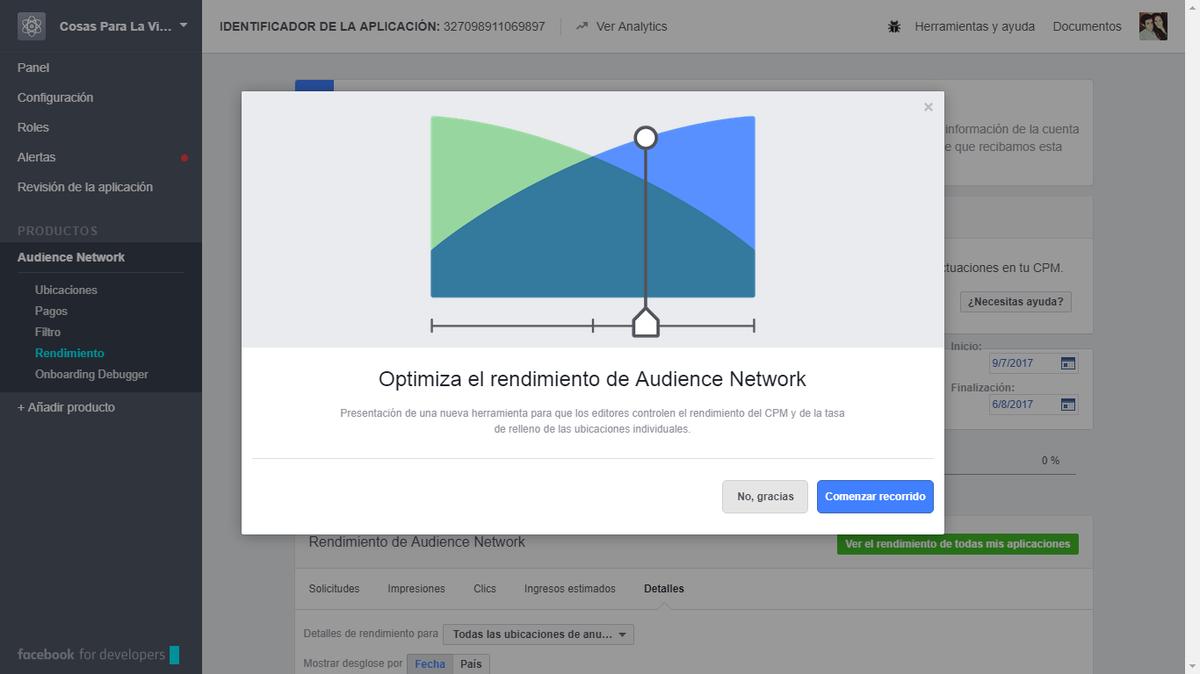The width and height of the screenshot is (1200, 674).
Task: Click the trend arrow icon beside Ver Analytics
Action: (x=581, y=26)
